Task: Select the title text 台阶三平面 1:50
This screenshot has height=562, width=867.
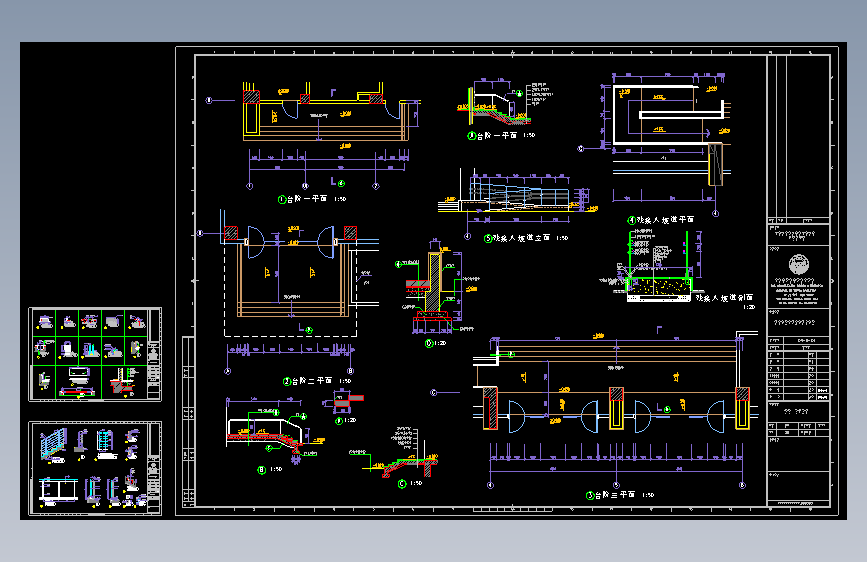Action: (x=624, y=495)
